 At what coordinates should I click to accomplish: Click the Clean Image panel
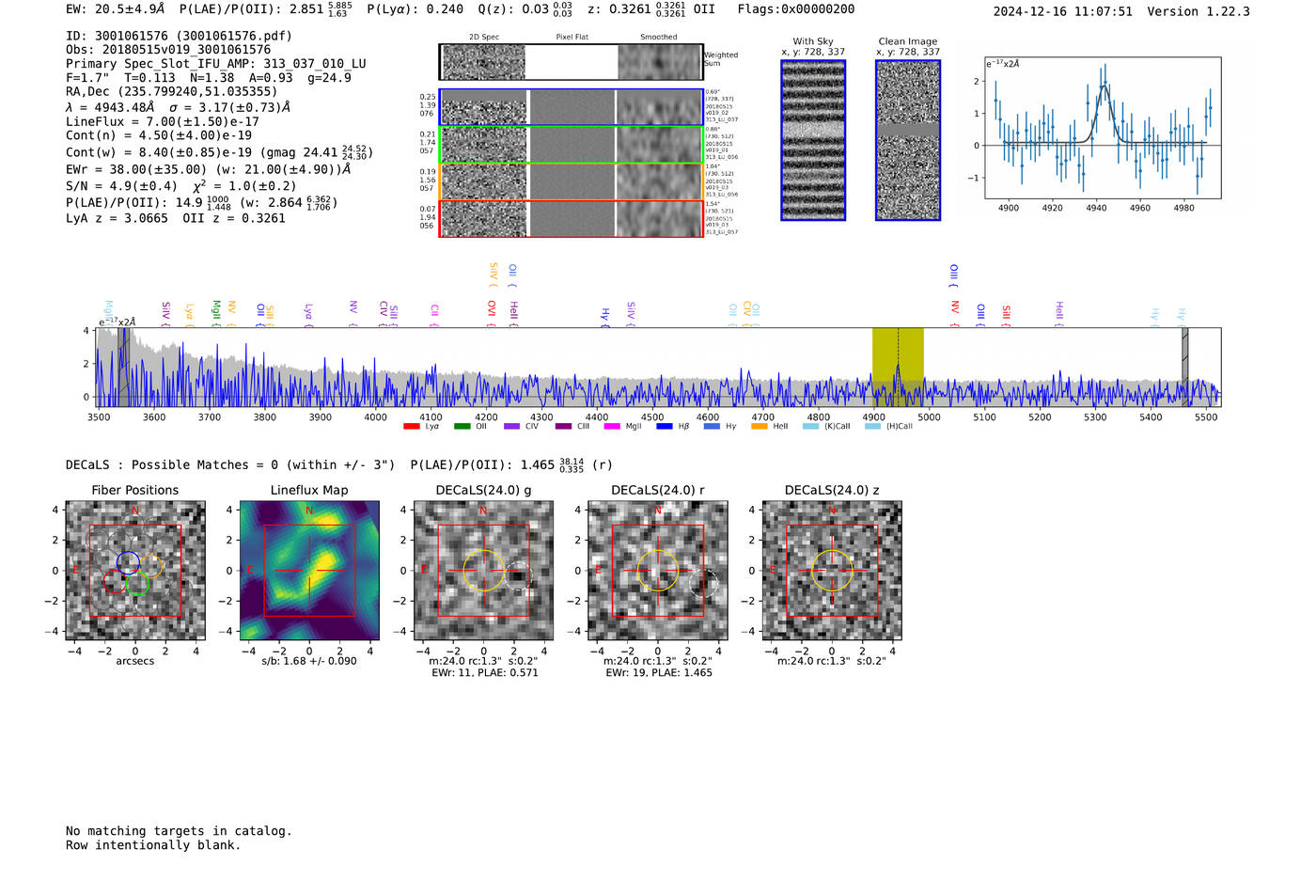coord(908,140)
